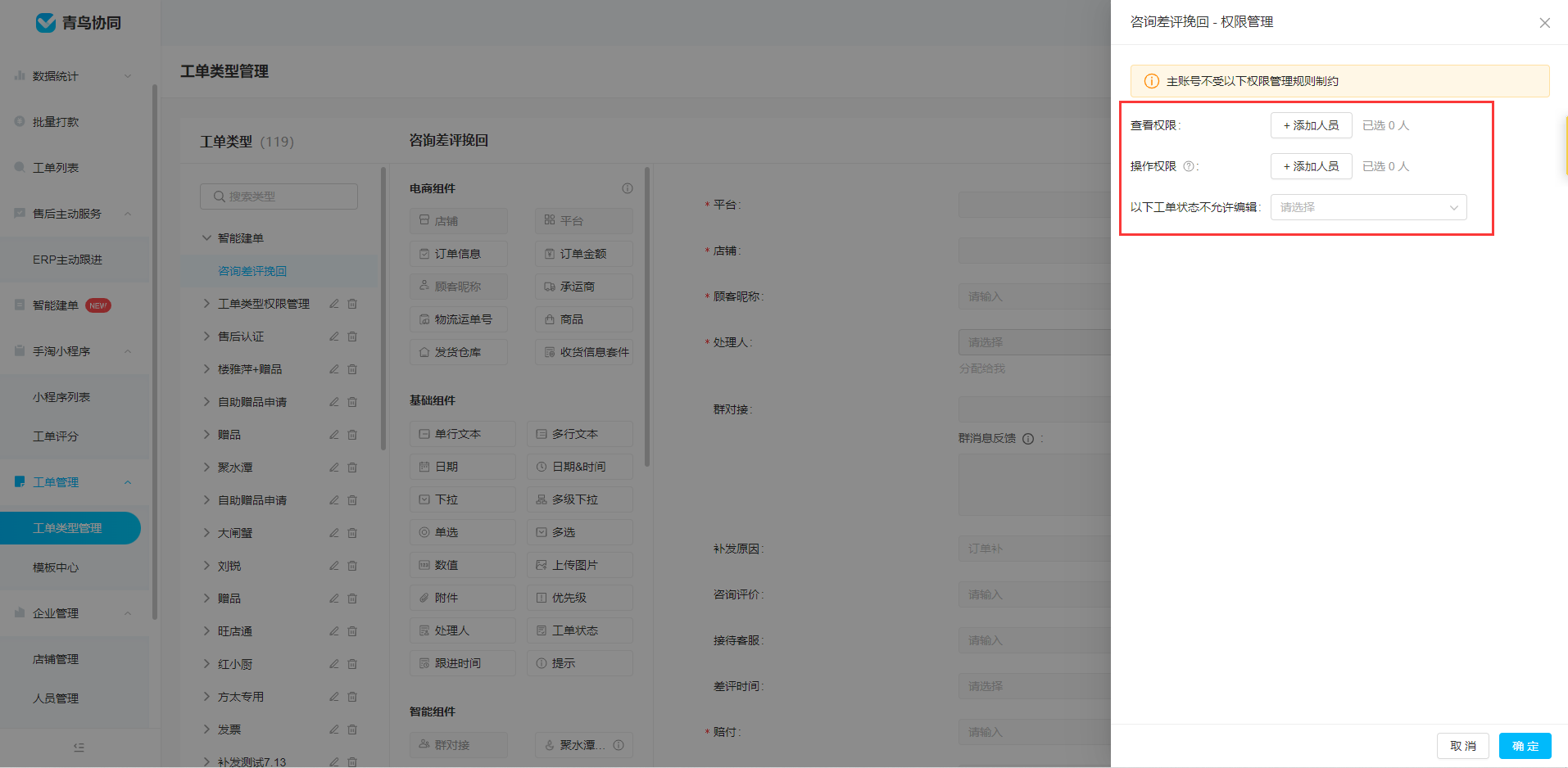
Task: Add the 工单状态 basic component
Action: pyautogui.click(x=580, y=630)
